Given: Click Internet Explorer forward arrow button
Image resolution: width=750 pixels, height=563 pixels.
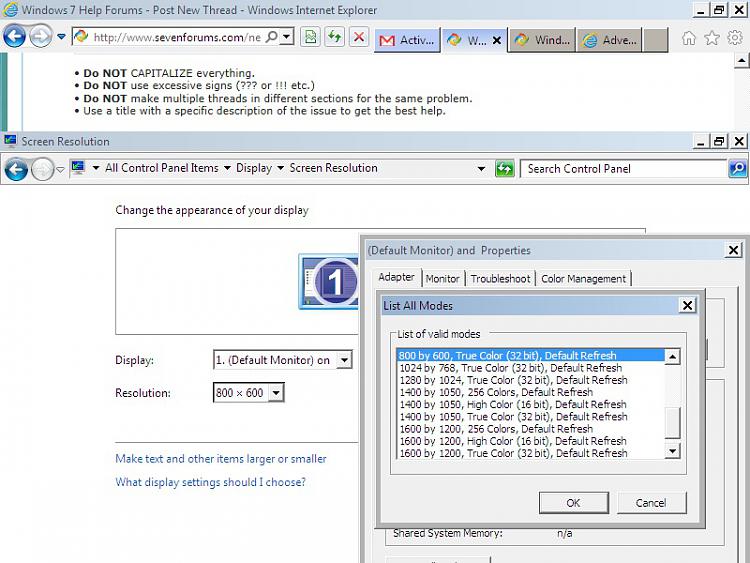Looking at the screenshot, I should 41,36.
